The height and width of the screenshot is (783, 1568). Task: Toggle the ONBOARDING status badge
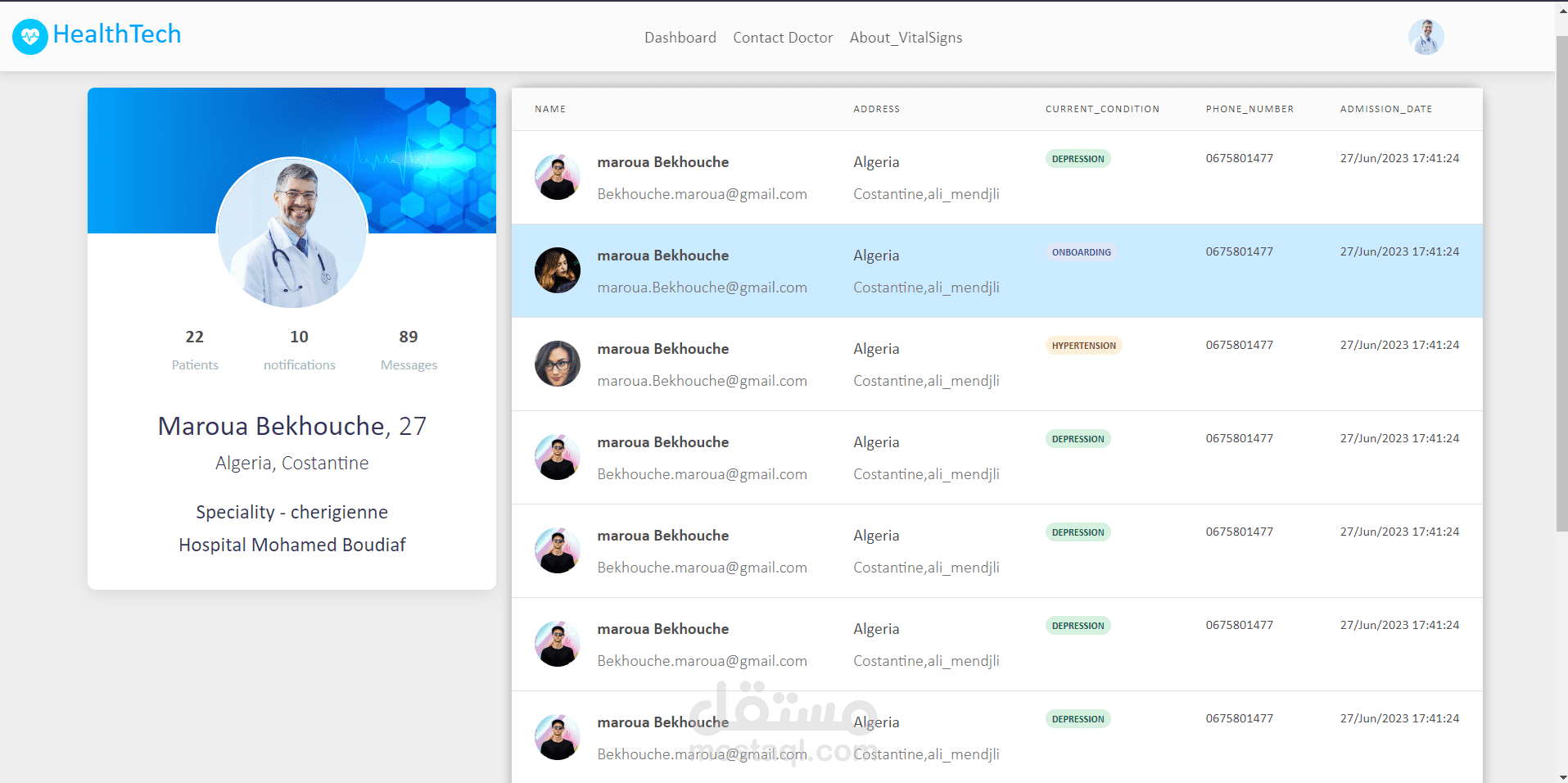(1081, 251)
